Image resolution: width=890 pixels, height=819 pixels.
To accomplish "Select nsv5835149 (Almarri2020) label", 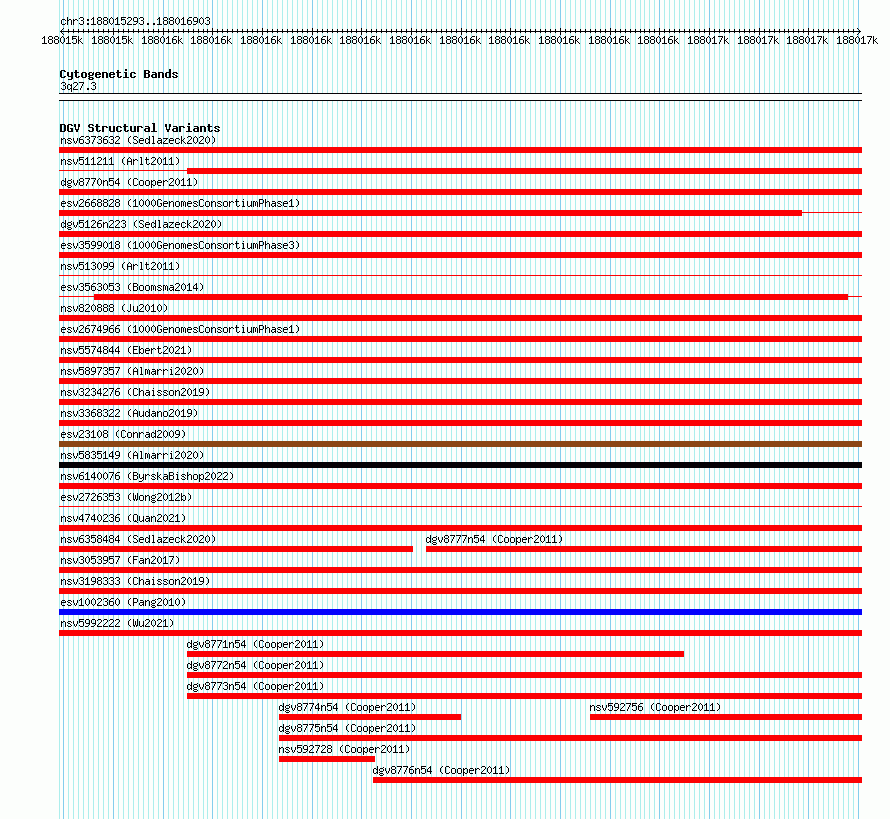I will pos(132,455).
